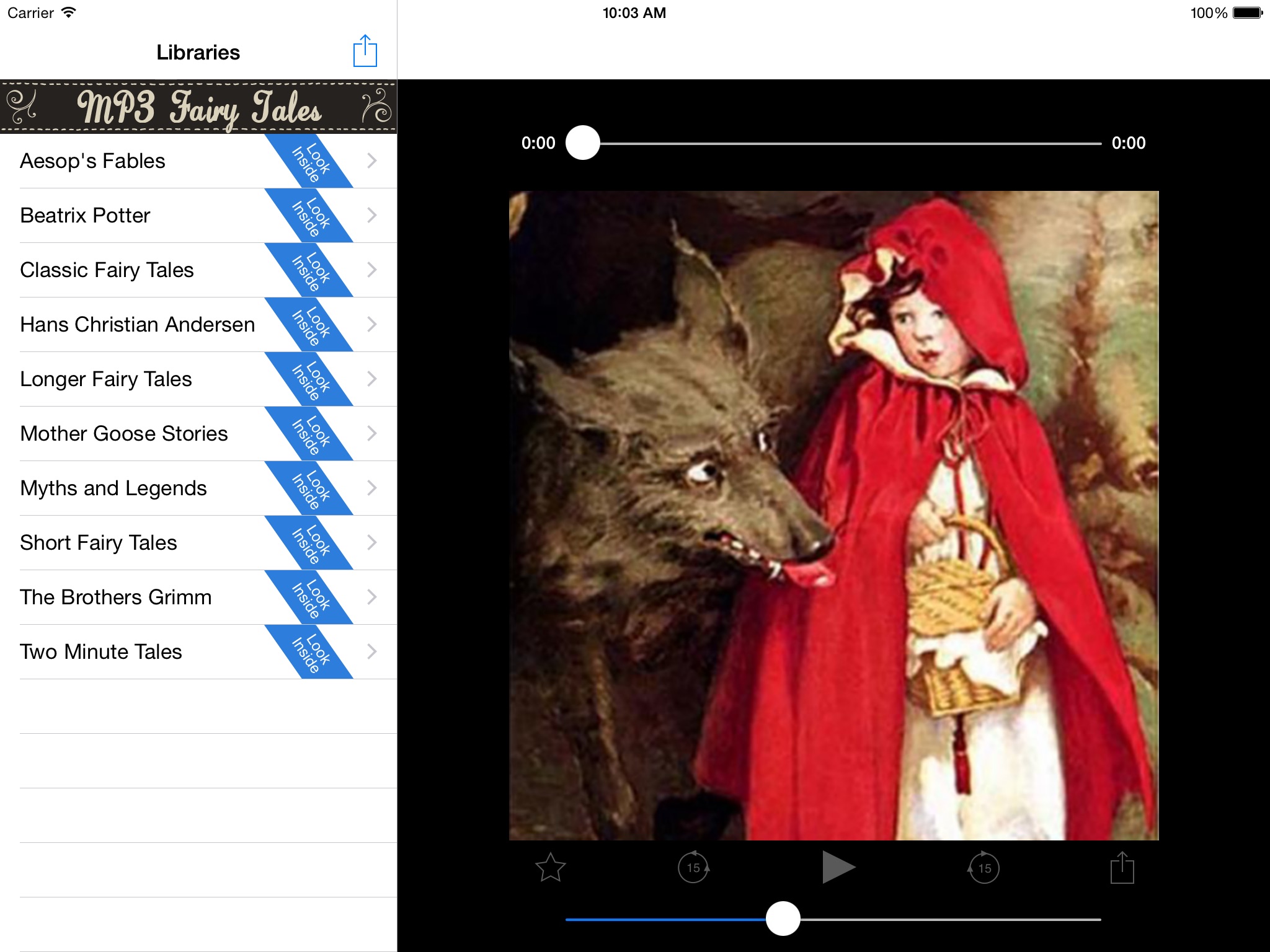Image resolution: width=1270 pixels, height=952 pixels.
Task: Rewind 15 seconds with the back icon
Action: coord(693,867)
